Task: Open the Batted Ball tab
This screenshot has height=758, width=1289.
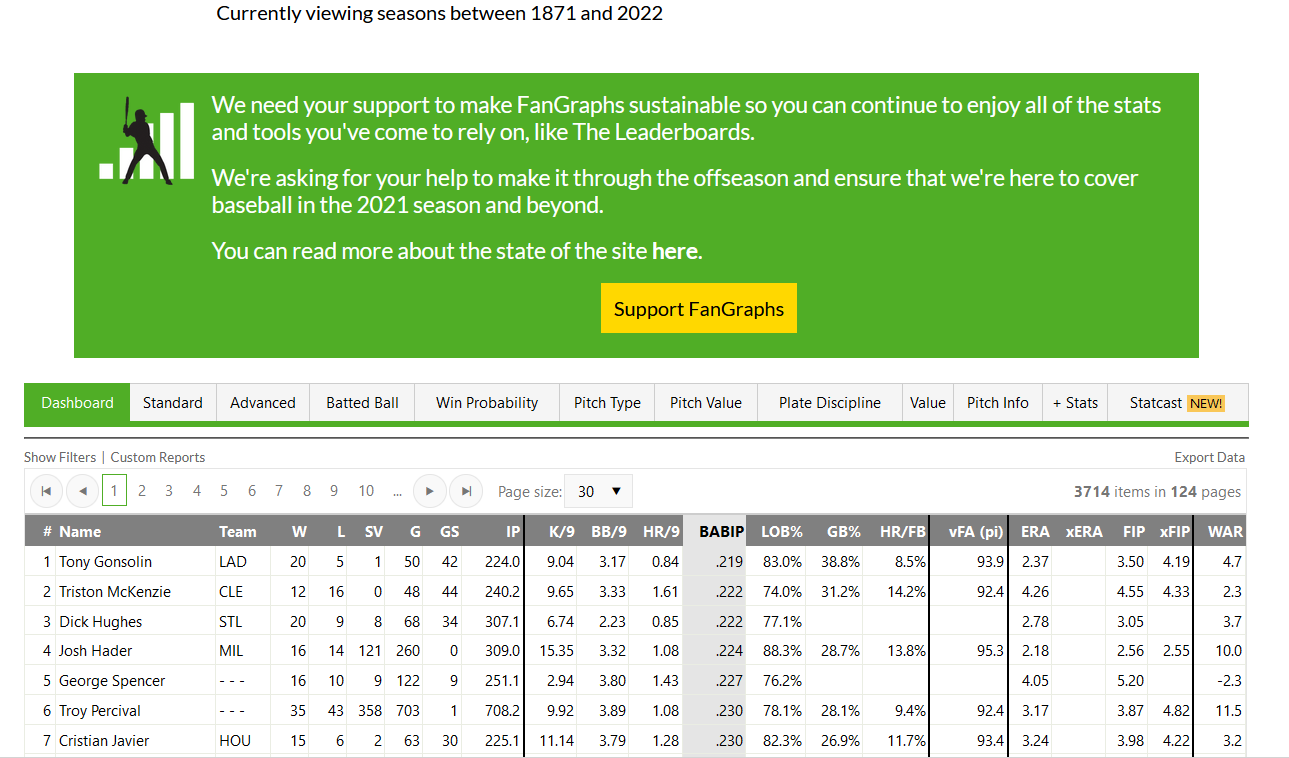Action: (362, 403)
